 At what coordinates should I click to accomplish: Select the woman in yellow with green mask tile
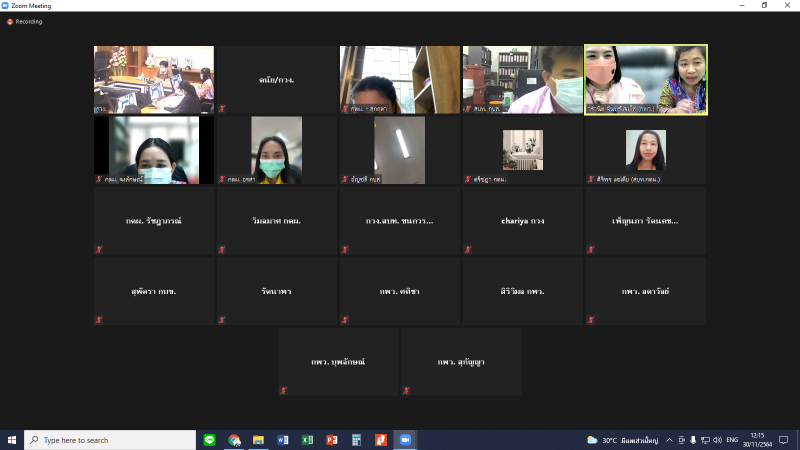(277, 150)
